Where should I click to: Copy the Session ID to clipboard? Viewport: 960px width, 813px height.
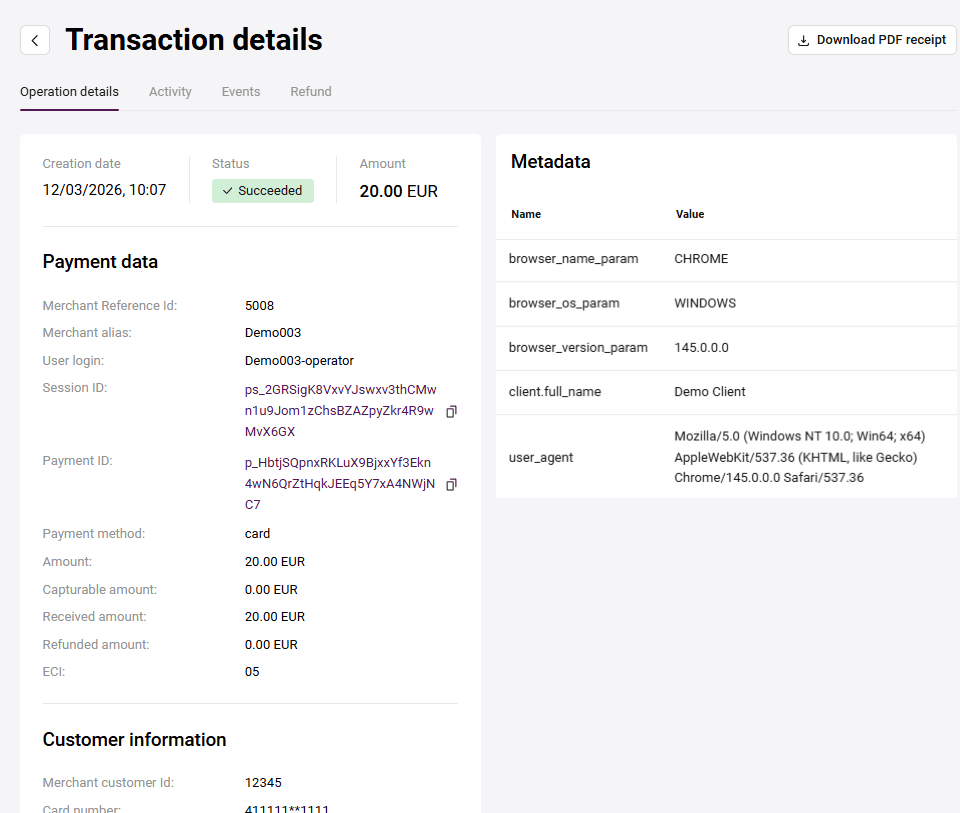pos(451,411)
